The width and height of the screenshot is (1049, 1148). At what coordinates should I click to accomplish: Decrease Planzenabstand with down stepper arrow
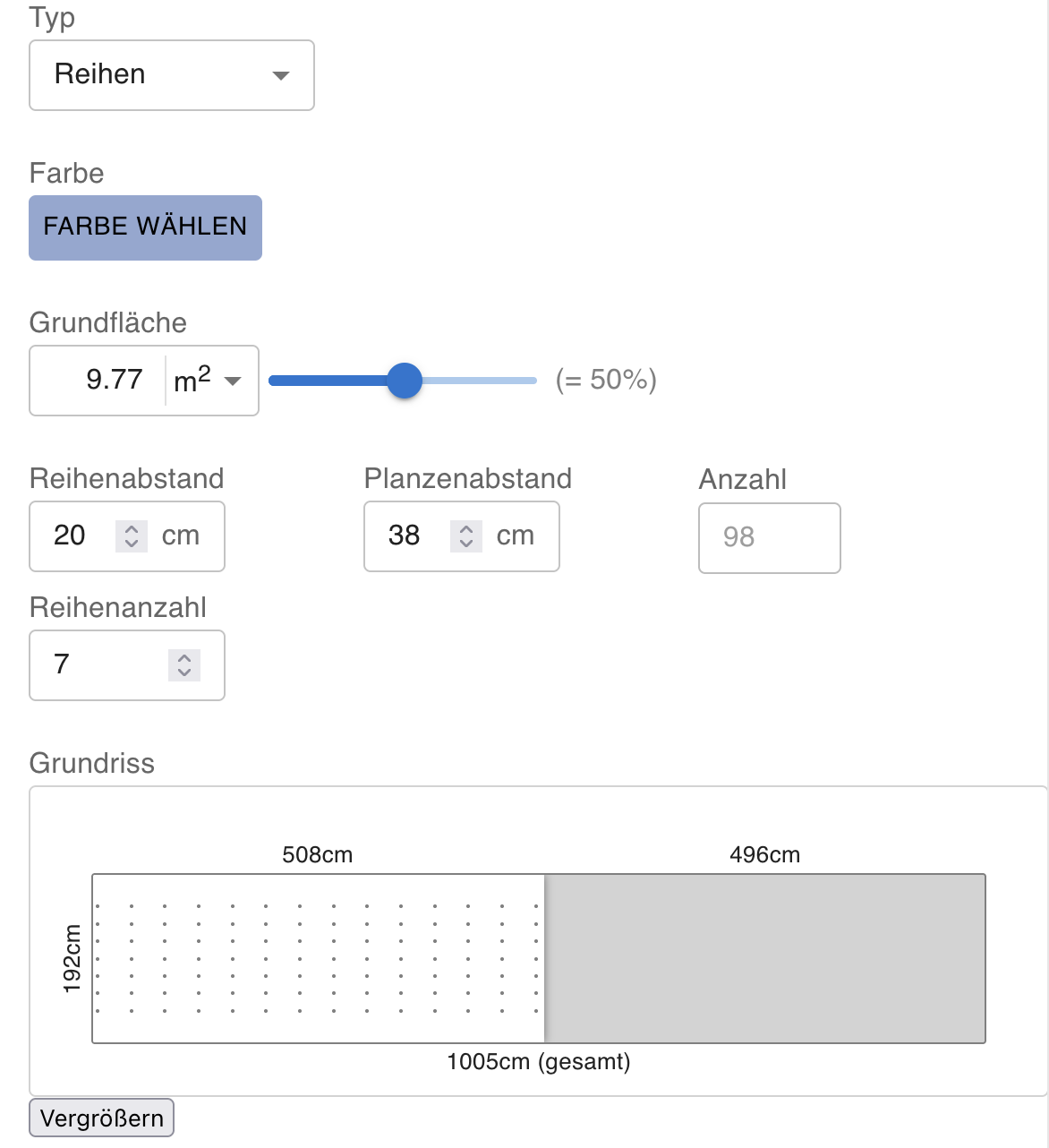[x=466, y=544]
